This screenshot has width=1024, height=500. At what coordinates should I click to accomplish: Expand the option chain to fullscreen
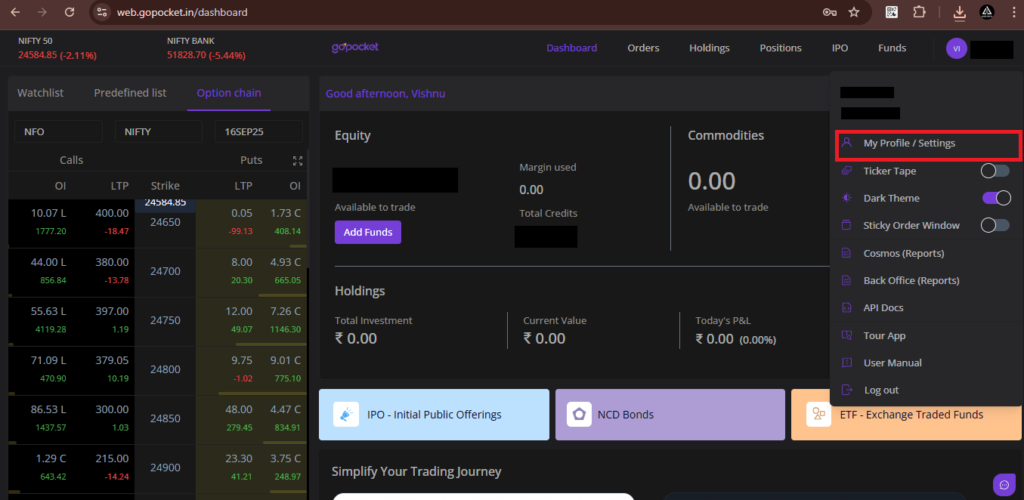[x=297, y=160]
